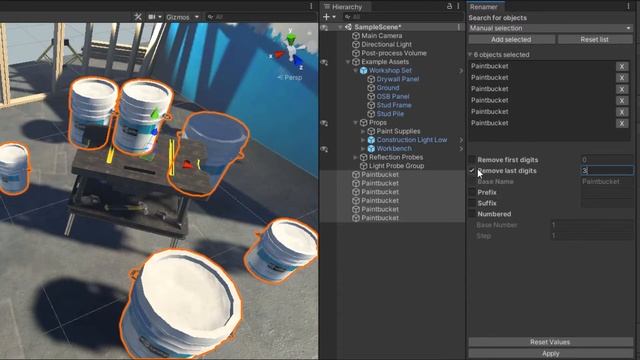Screen dimensions: 640x360
Task: Toggle scene visibility icon on Props row
Action: pos(324,123)
